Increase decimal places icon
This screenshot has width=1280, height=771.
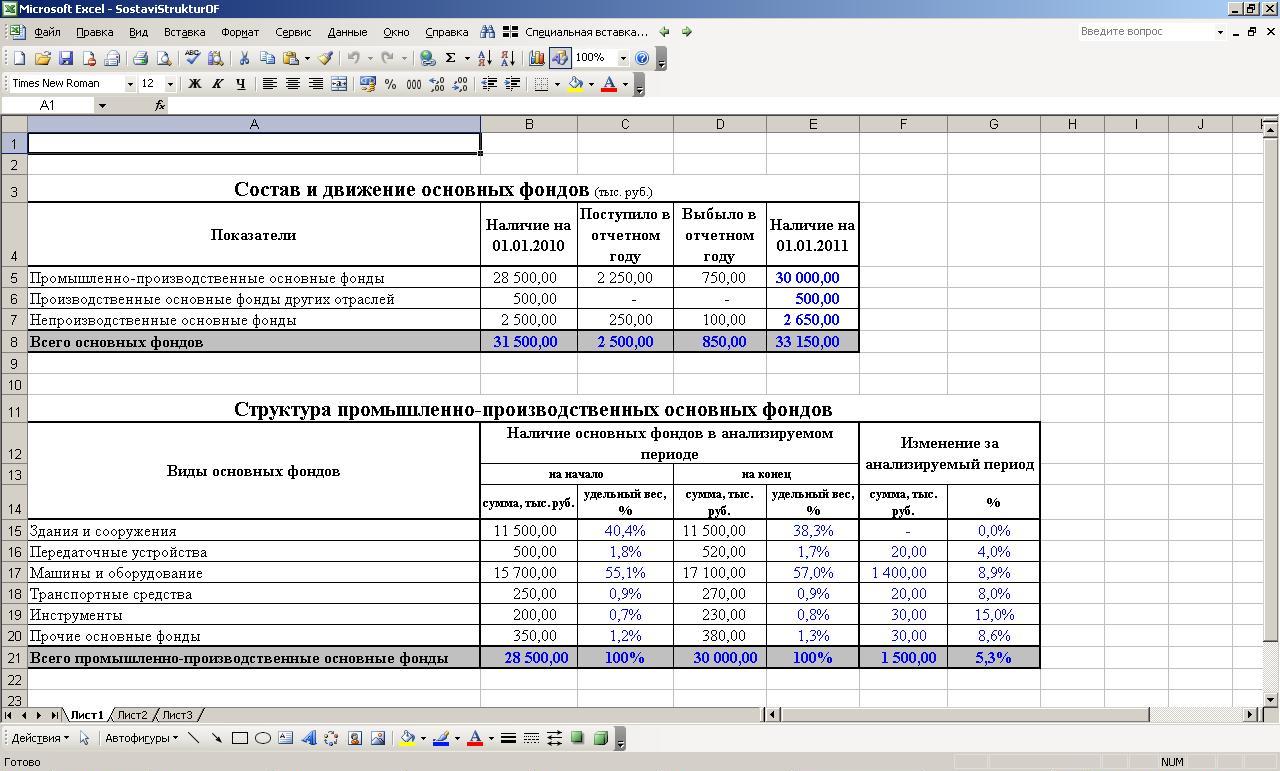click(437, 84)
